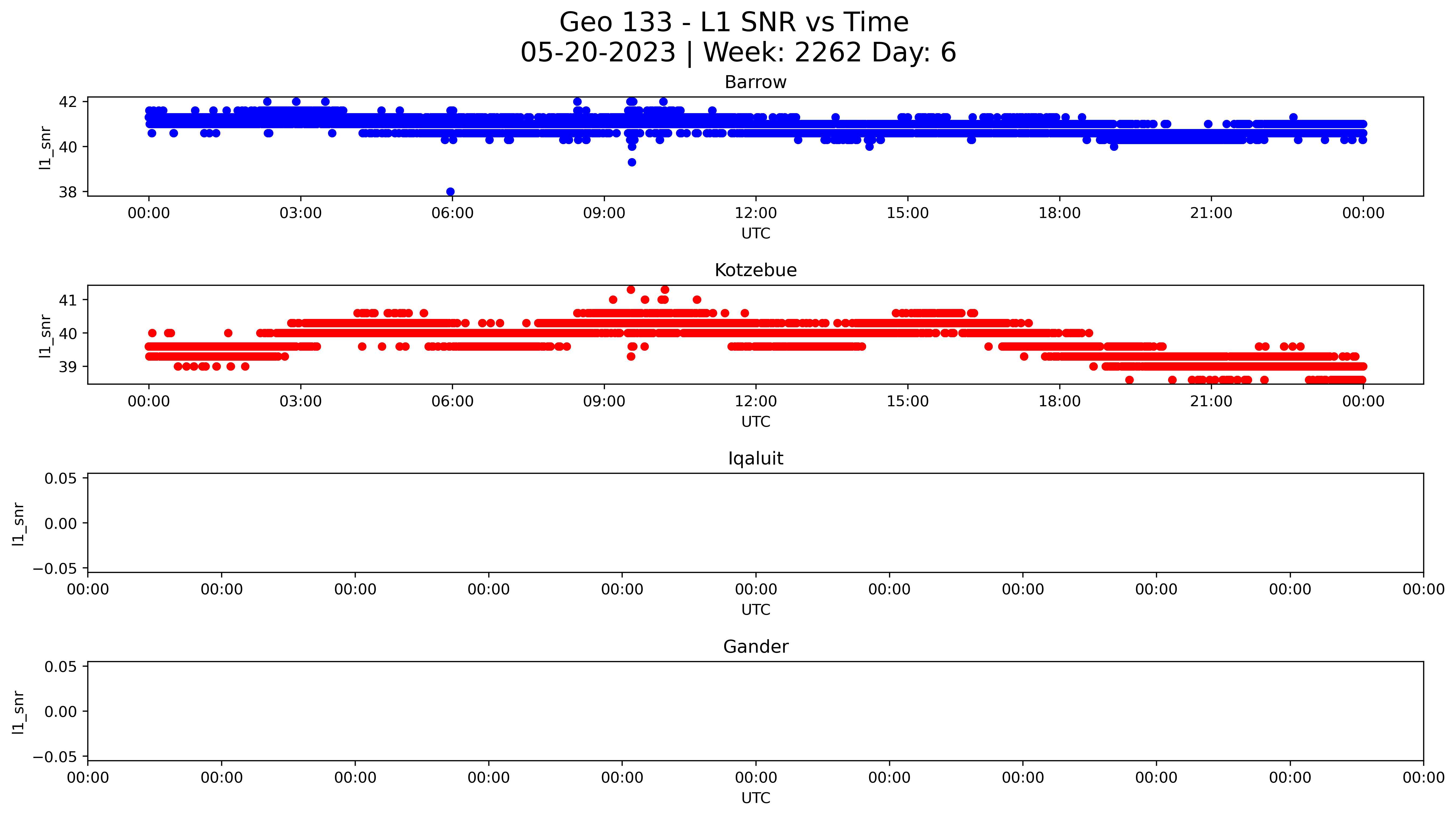
Task: Select the 'Gander' subplot title
Action: tap(756, 647)
